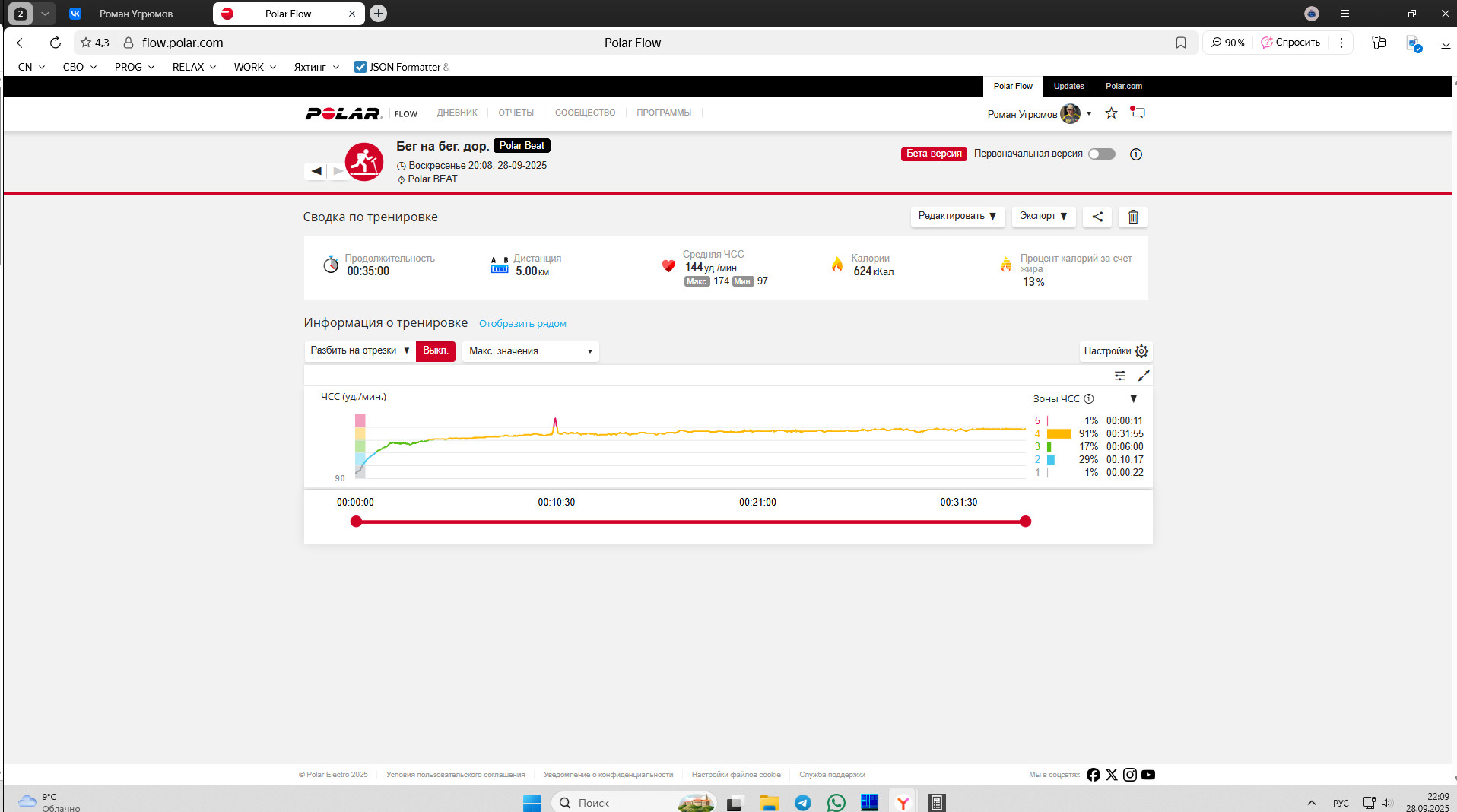Open Макс. значения select box
Viewport: 1457px width, 812px height.
(530, 351)
